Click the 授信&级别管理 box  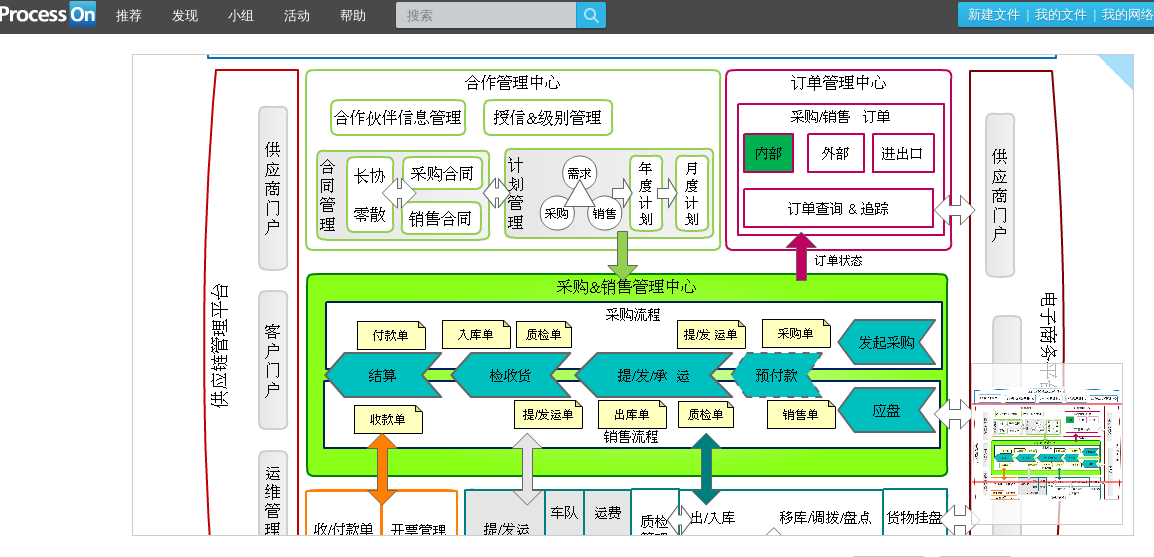pos(548,118)
